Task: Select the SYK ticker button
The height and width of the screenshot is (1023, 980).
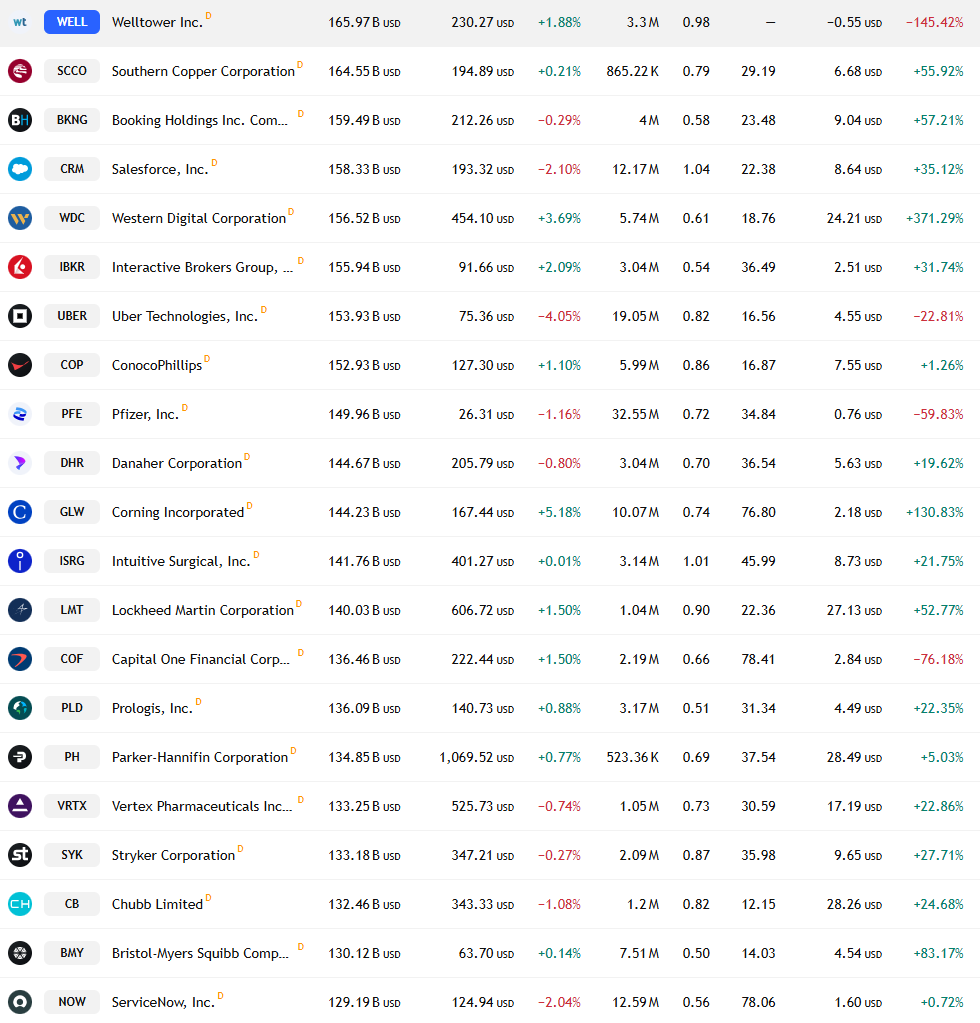Action: point(72,855)
